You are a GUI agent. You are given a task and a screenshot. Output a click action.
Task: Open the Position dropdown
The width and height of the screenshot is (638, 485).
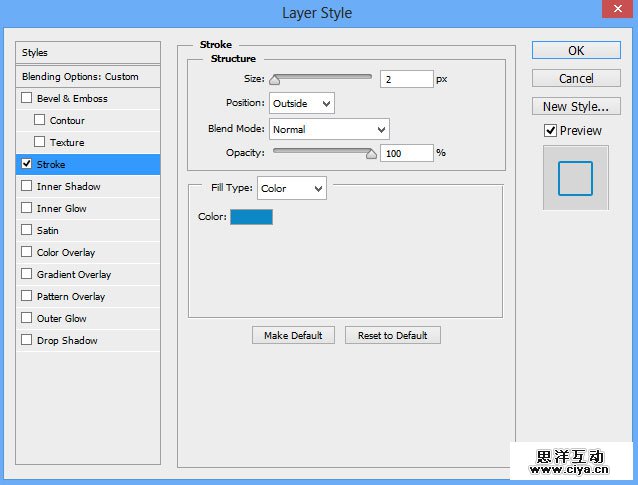point(301,103)
